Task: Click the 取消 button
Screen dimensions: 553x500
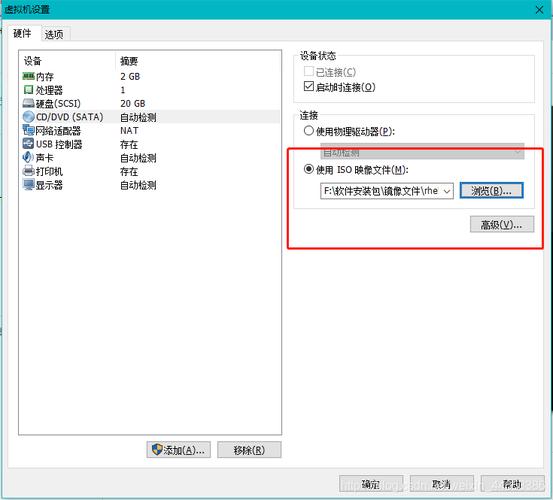Action: (442, 484)
